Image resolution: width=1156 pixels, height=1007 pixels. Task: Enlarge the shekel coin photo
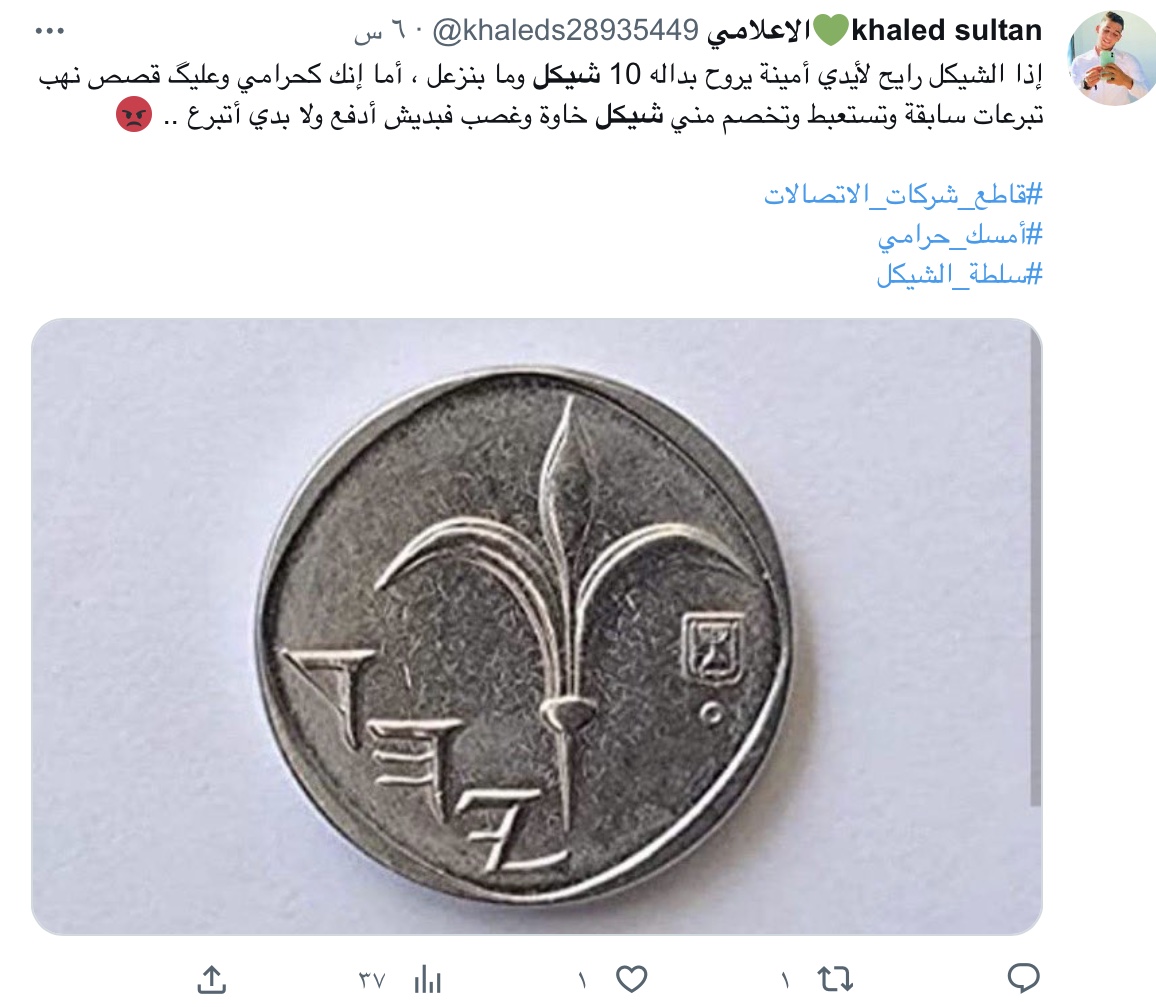point(537,627)
